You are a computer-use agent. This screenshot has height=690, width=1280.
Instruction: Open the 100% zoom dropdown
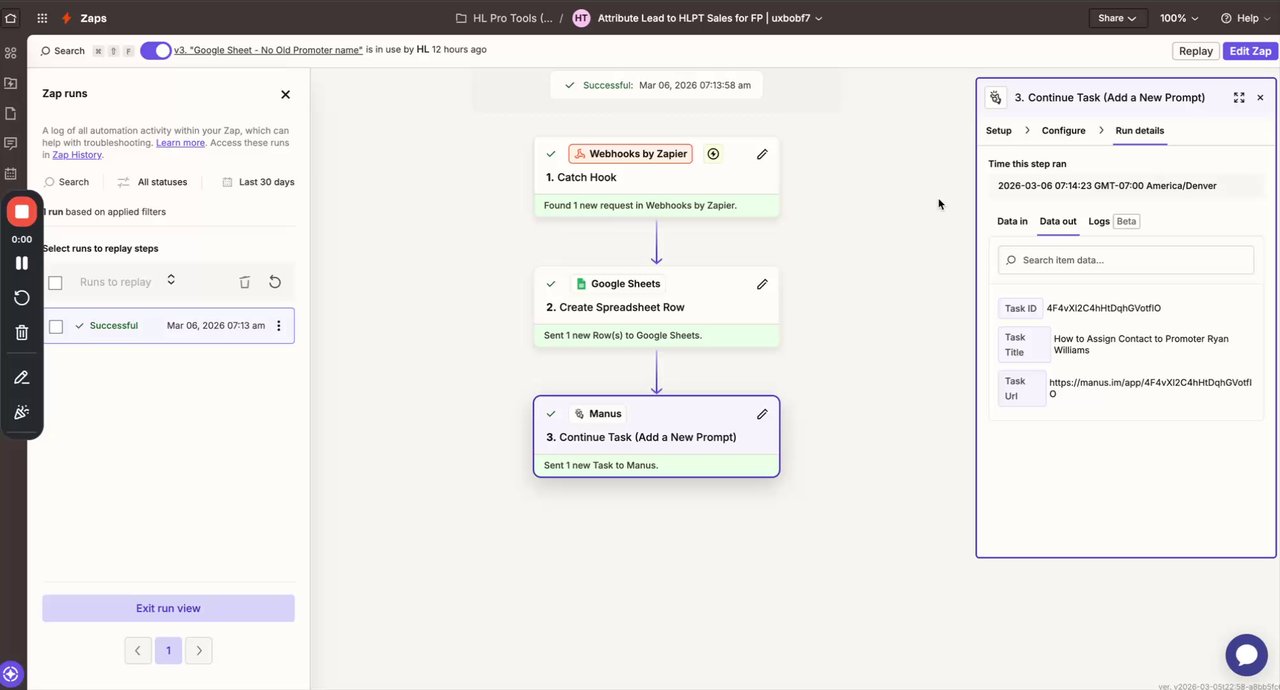pyautogui.click(x=1179, y=18)
